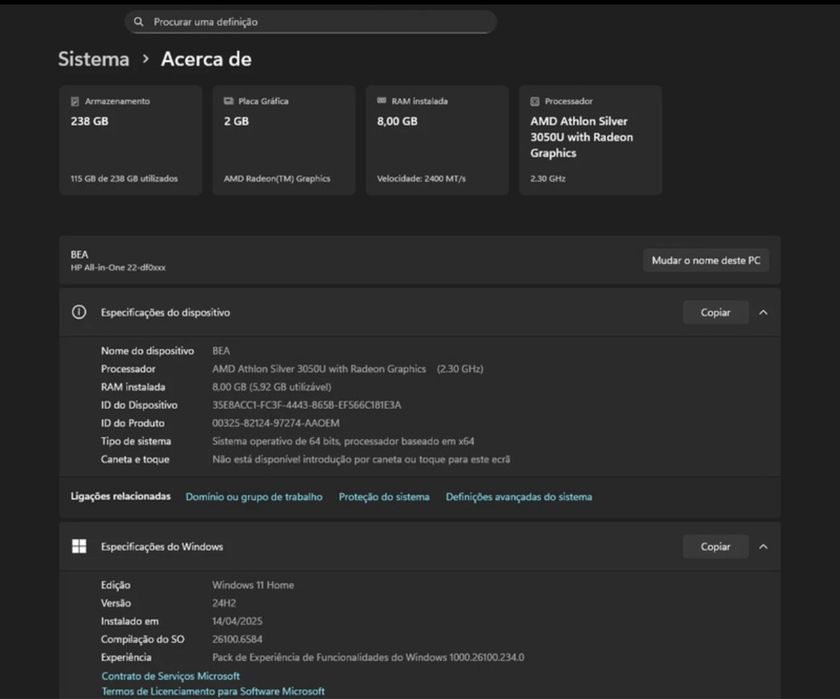Open 'Contrato de Serviços Microsoft' link
This screenshot has height=699, width=840.
click(171, 676)
